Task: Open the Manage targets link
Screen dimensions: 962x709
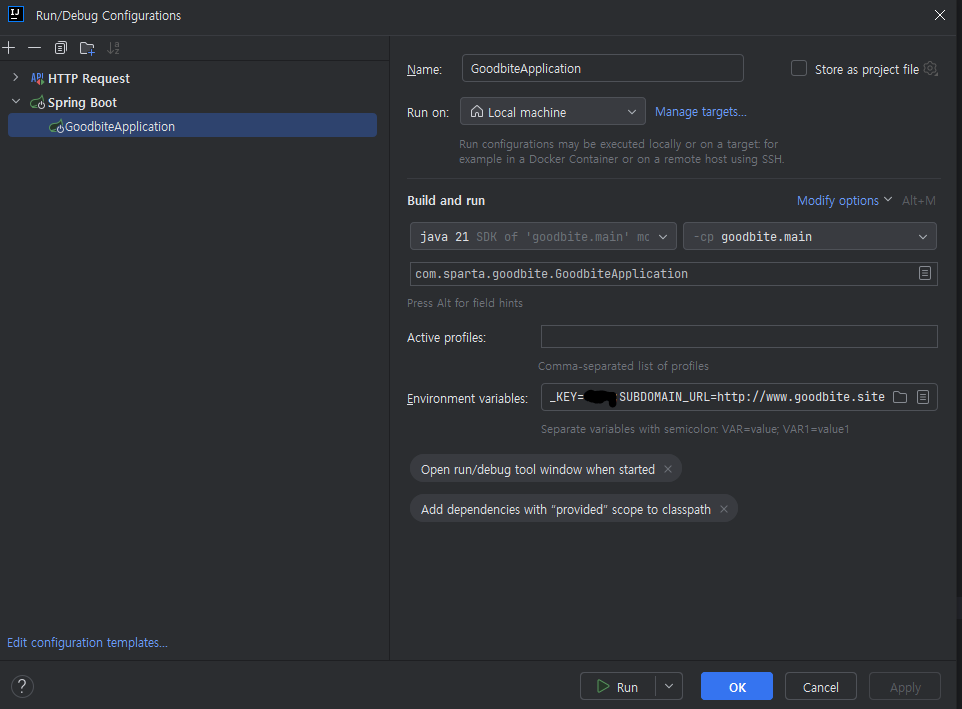Action: [x=701, y=112]
